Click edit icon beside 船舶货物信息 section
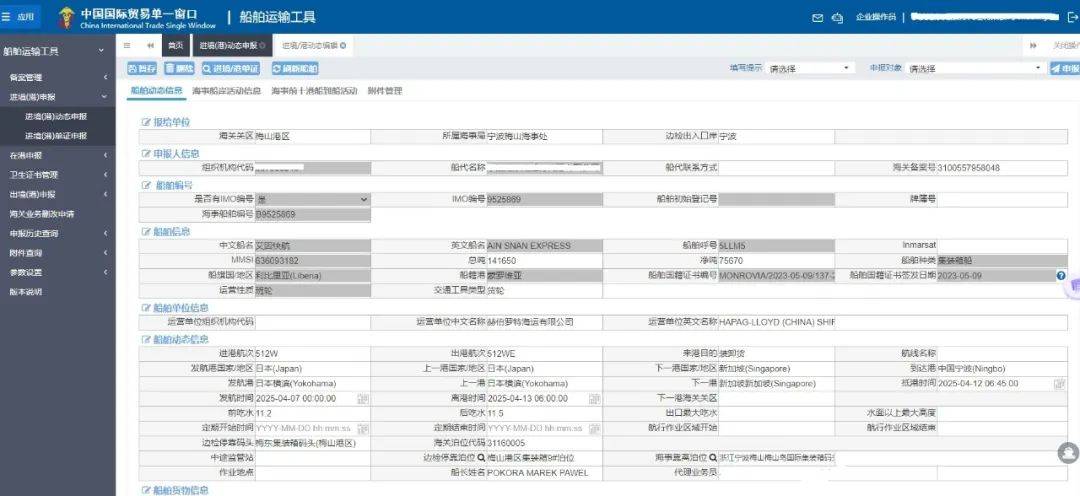1080x496 pixels. pyautogui.click(x=146, y=490)
